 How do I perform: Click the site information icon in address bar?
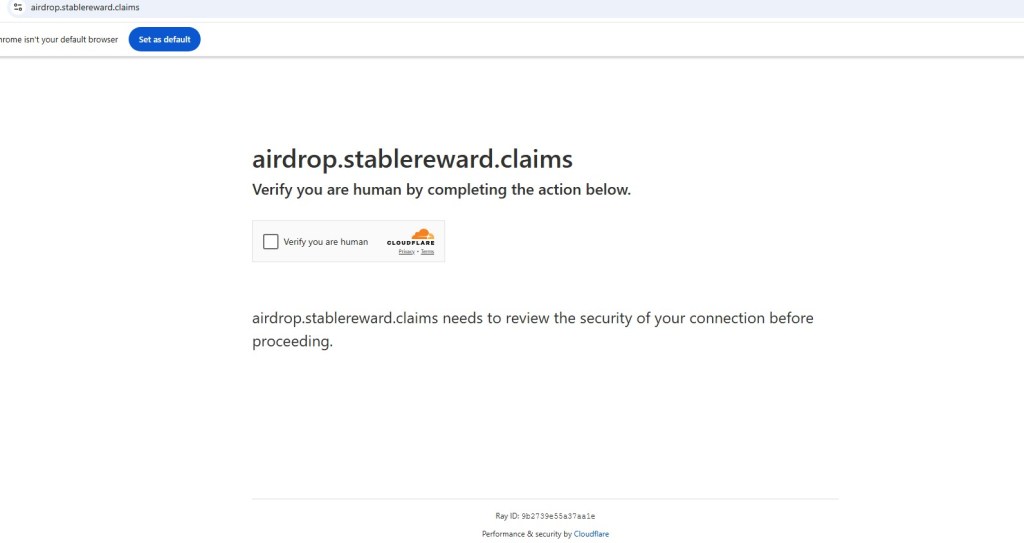pos(17,7)
